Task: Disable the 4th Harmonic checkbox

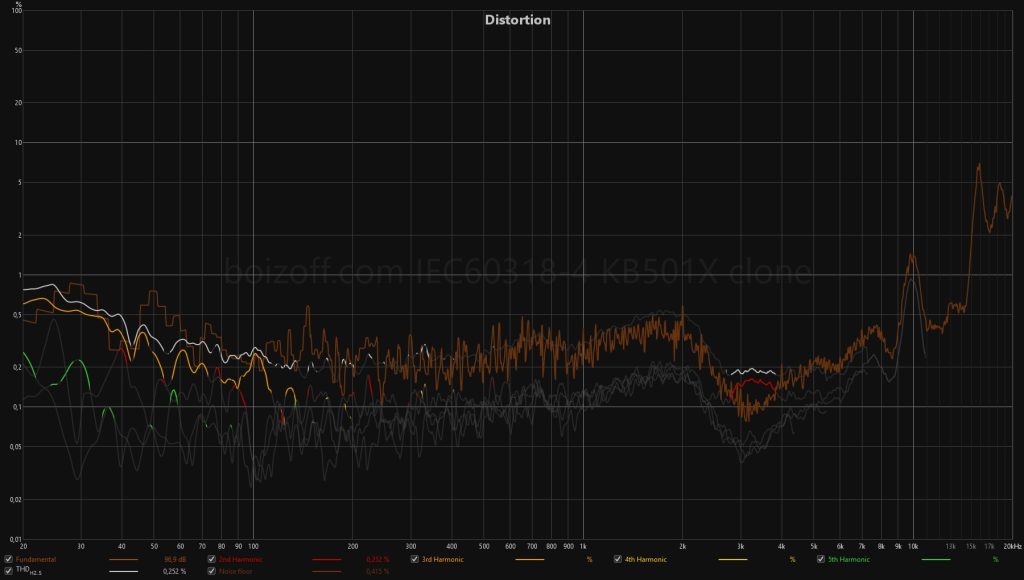Action: point(618,559)
